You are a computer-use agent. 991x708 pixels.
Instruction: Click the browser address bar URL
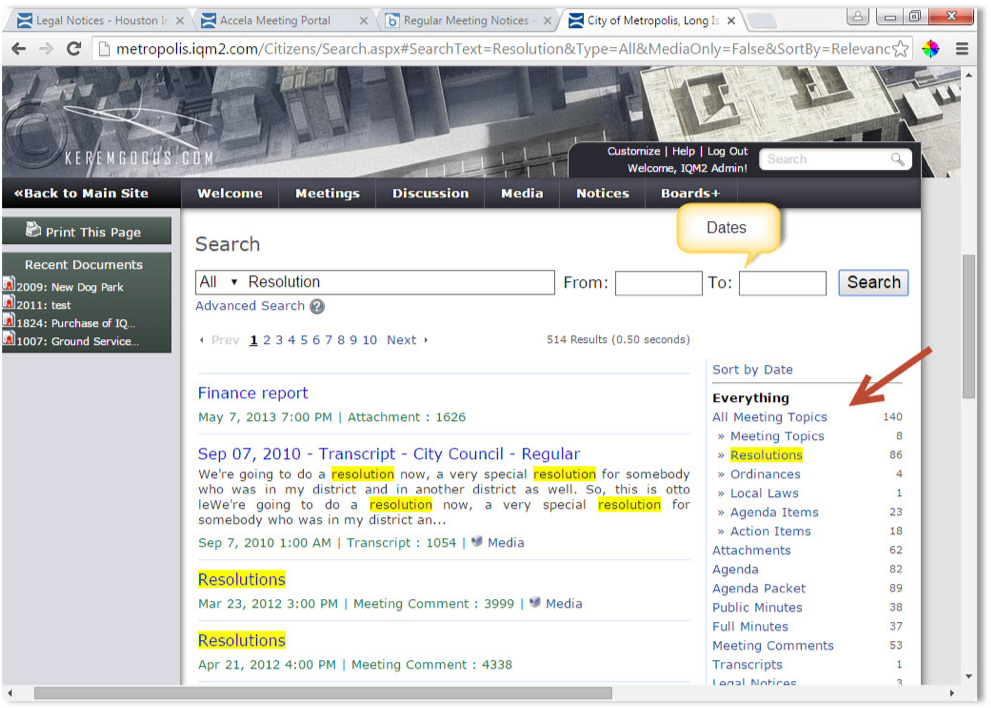502,49
